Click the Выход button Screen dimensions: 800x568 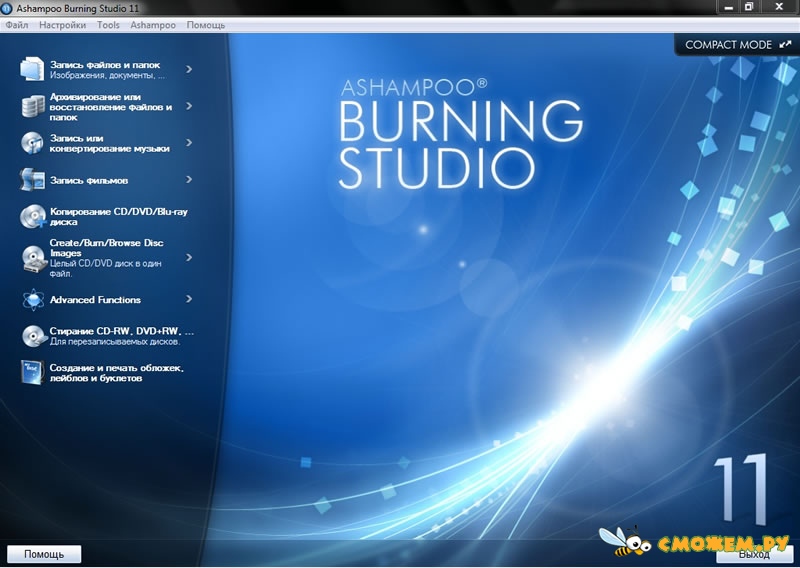[x=754, y=554]
